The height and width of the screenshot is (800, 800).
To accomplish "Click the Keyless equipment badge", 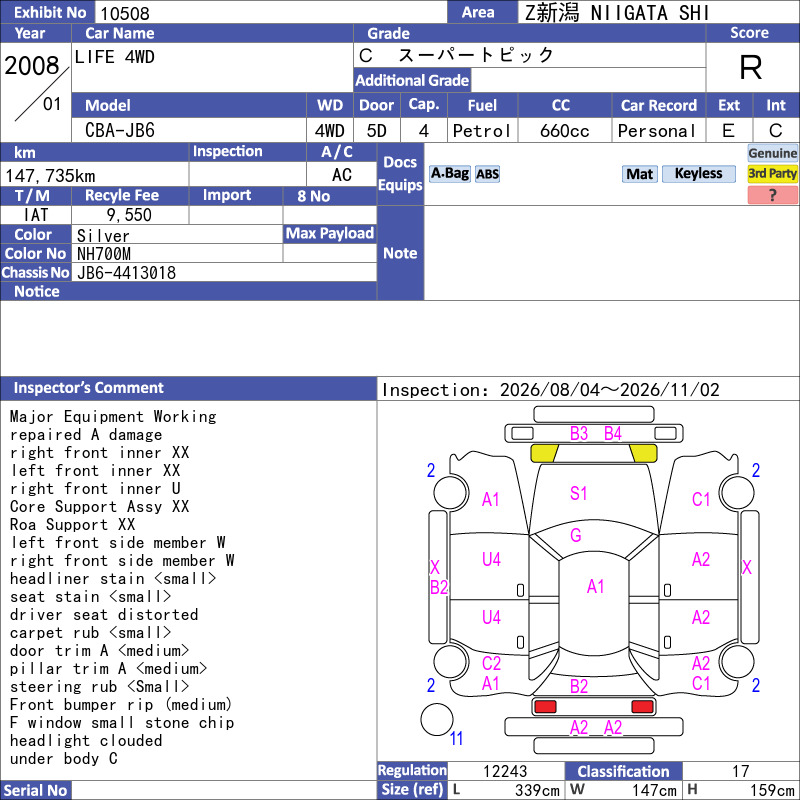I will point(698,173).
